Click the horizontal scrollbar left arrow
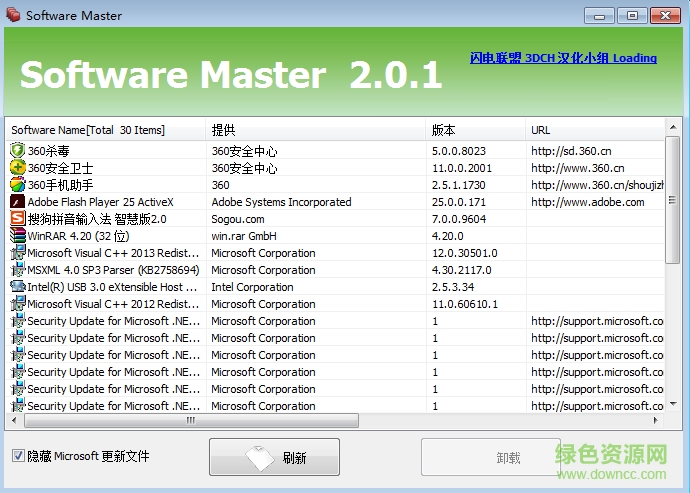 (14, 420)
